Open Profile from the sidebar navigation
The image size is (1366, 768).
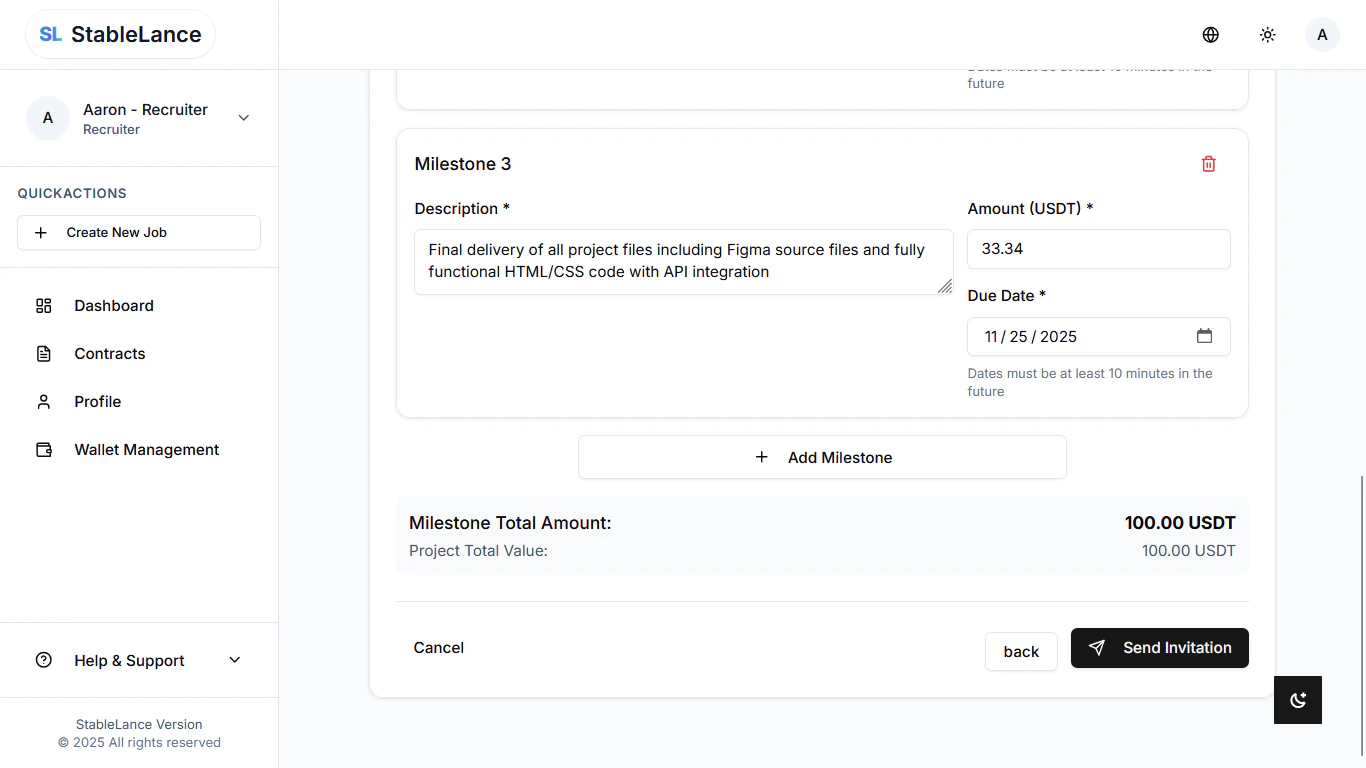click(96, 401)
